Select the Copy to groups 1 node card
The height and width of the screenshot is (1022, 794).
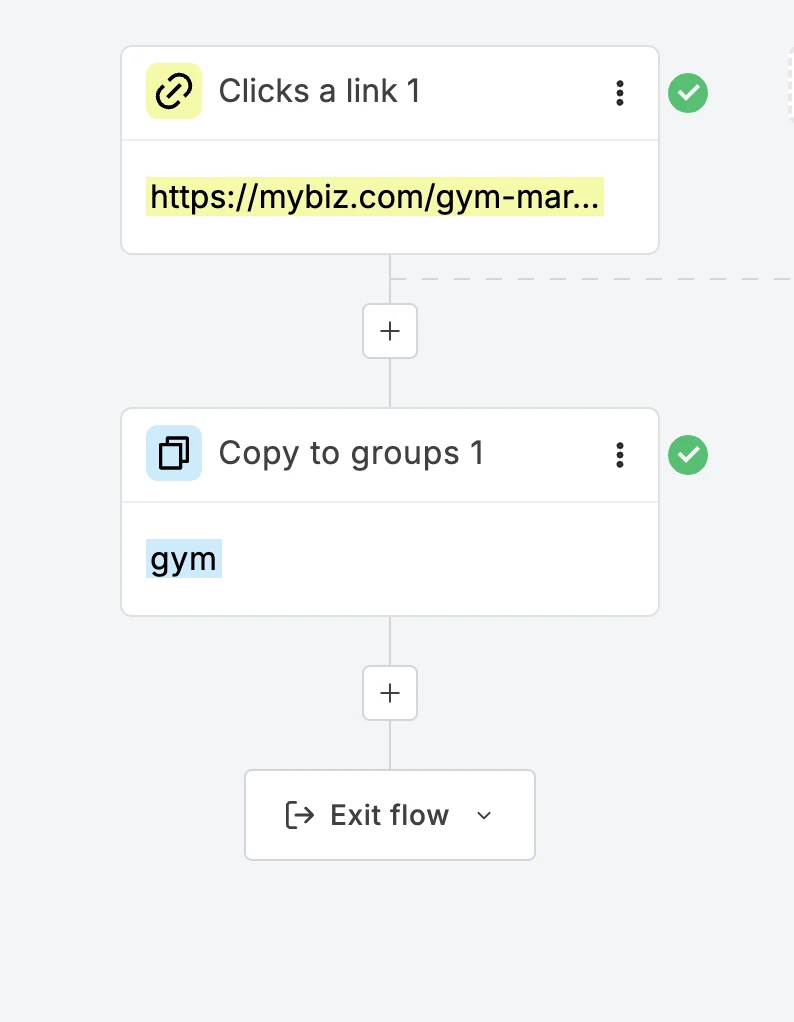click(x=389, y=510)
